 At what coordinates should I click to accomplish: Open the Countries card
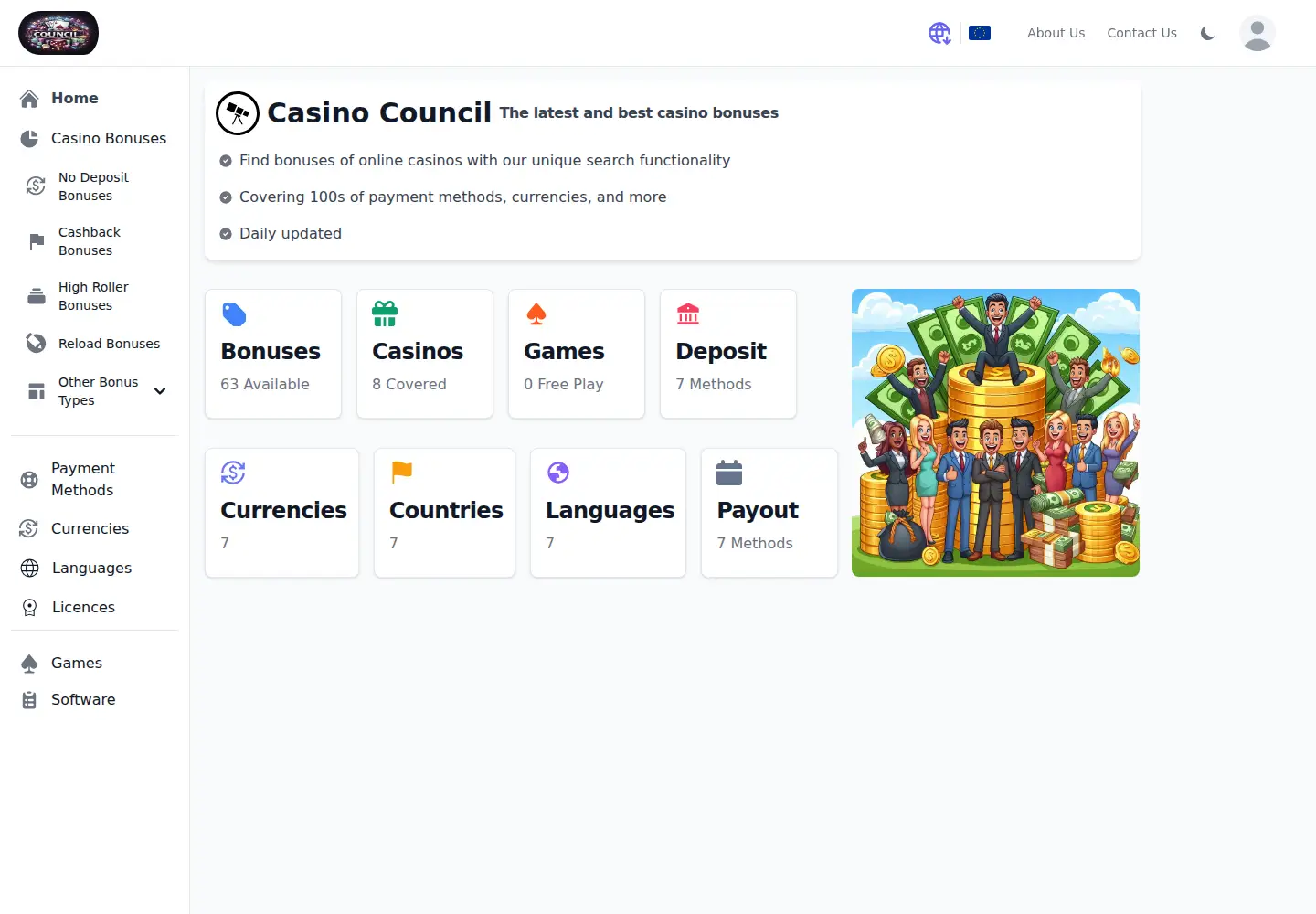[x=445, y=513]
